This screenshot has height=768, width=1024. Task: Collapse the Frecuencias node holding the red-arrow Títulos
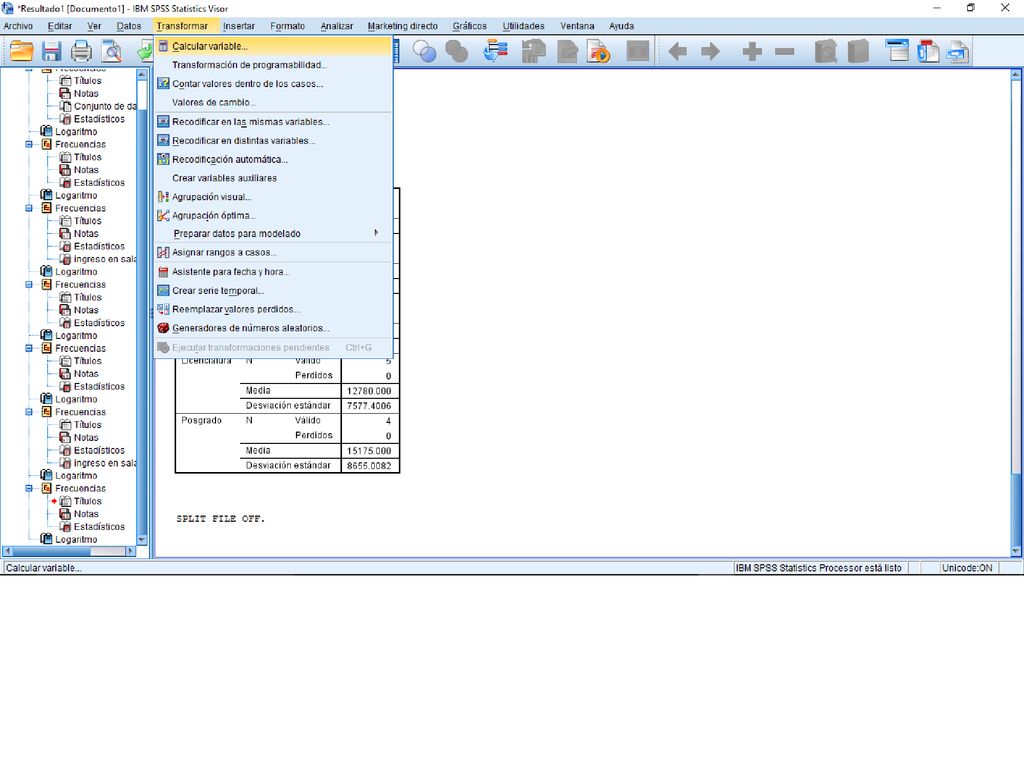click(x=29, y=488)
